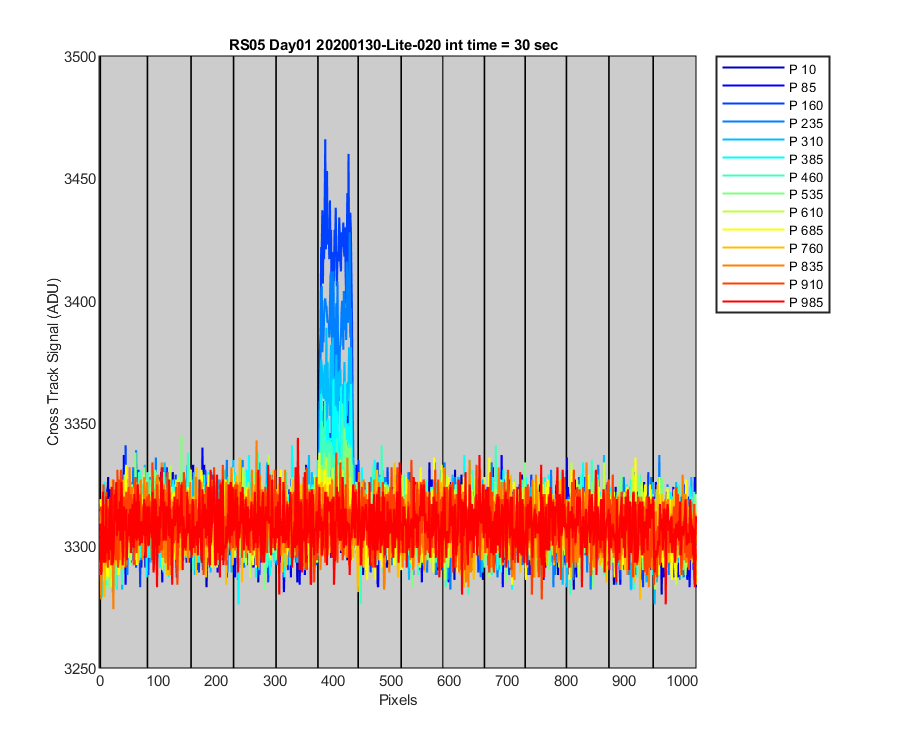The width and height of the screenshot is (900, 750).
Task: Select the 'P 235' legend entry
Action: (x=773, y=123)
